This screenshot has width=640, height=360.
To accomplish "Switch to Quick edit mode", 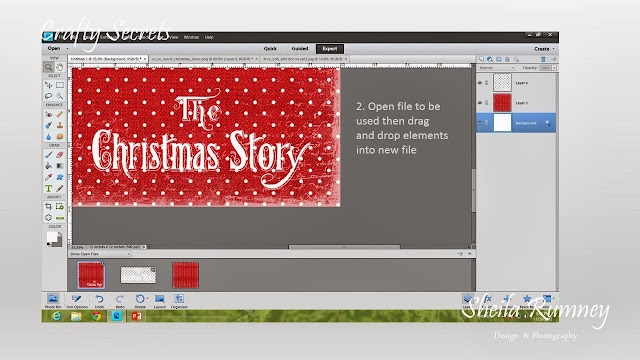I will [270, 49].
